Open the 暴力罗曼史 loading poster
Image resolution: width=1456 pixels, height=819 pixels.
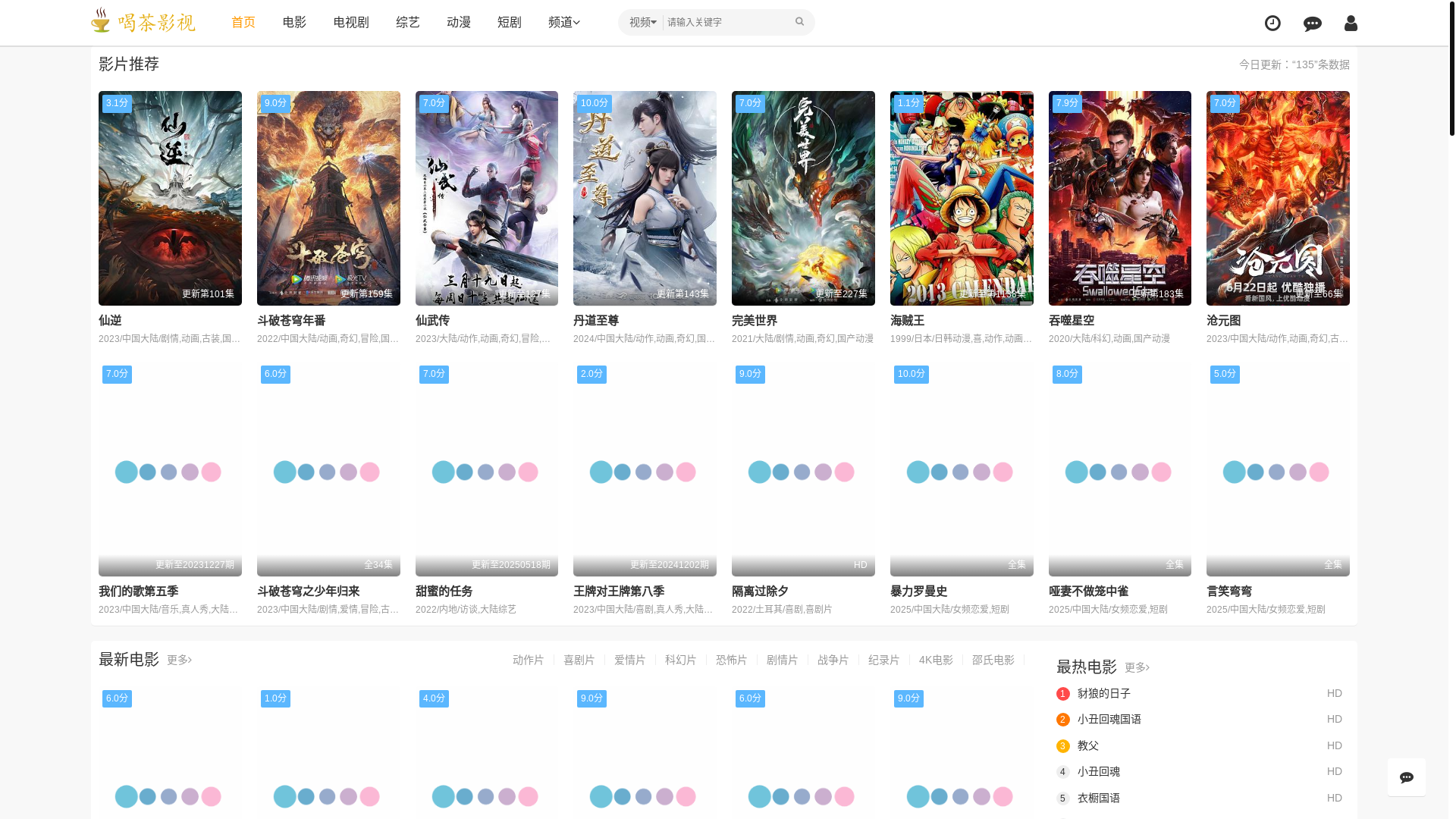pos(962,469)
